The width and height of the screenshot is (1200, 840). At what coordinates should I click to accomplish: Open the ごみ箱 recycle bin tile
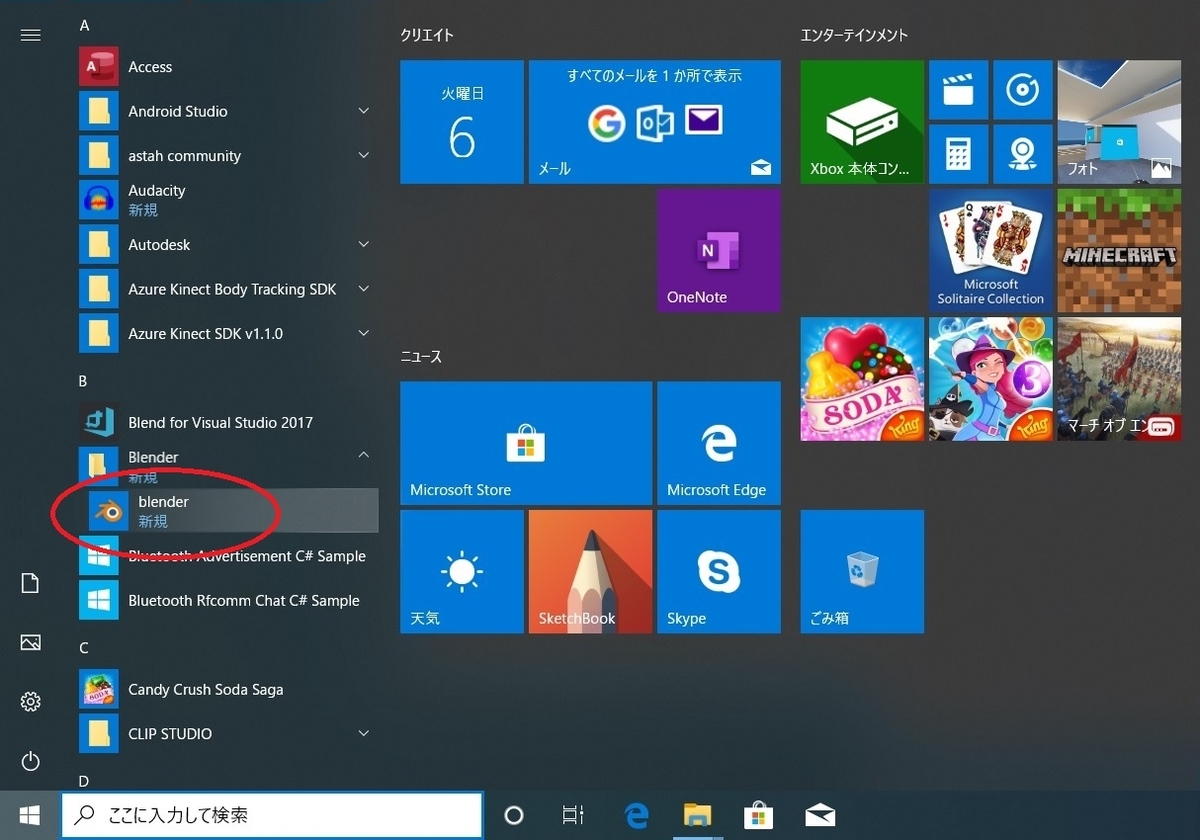click(x=862, y=571)
